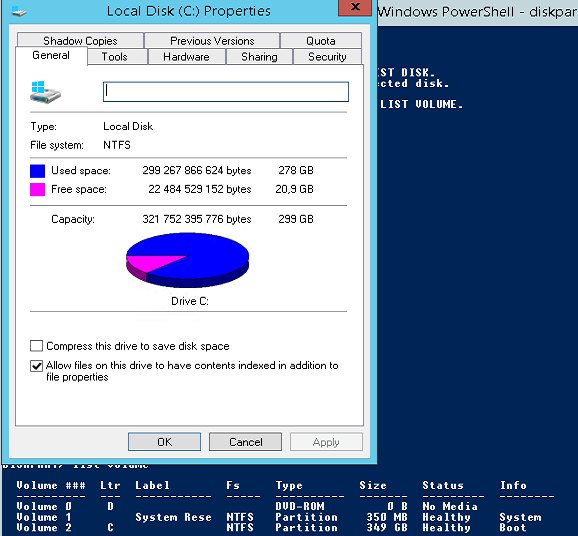Click the Windows PowerShell window title bar

tap(478, 12)
